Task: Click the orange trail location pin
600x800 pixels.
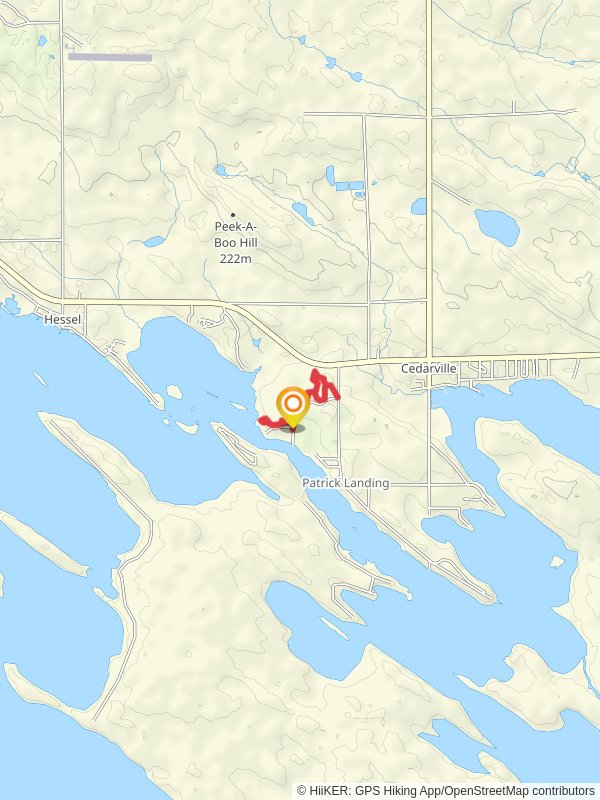Action: pos(293,408)
